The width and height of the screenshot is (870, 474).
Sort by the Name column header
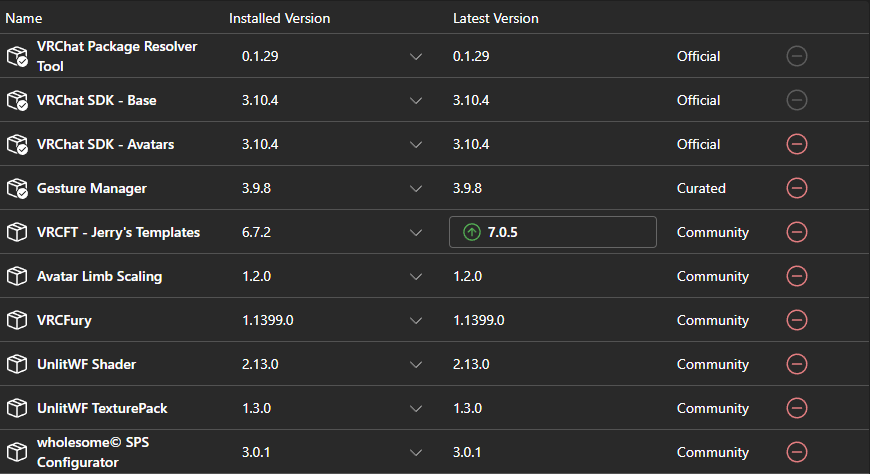(x=24, y=18)
